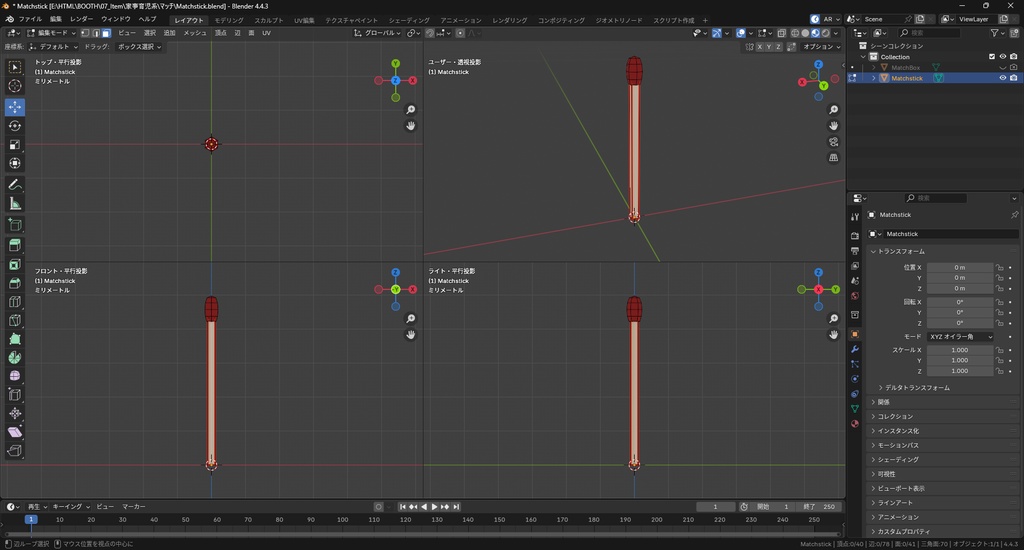Jump to the timeline end frame

point(456,507)
